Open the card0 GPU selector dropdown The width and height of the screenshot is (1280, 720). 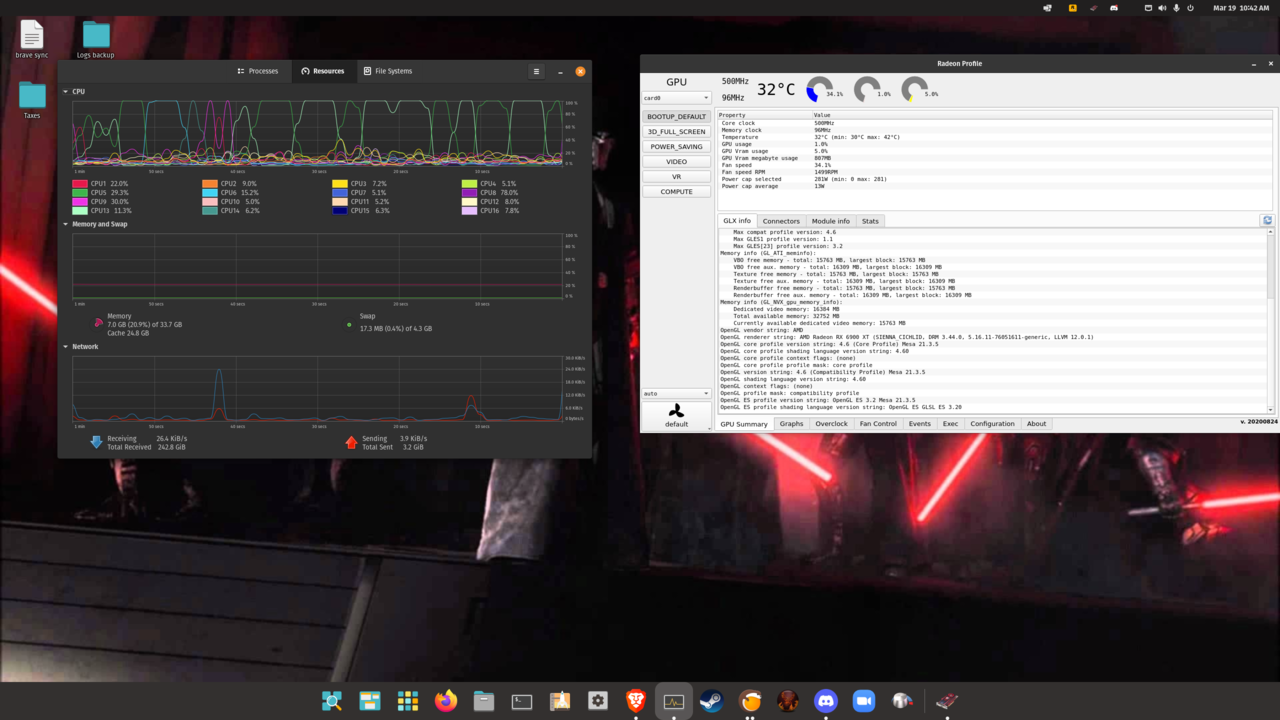tap(677, 98)
